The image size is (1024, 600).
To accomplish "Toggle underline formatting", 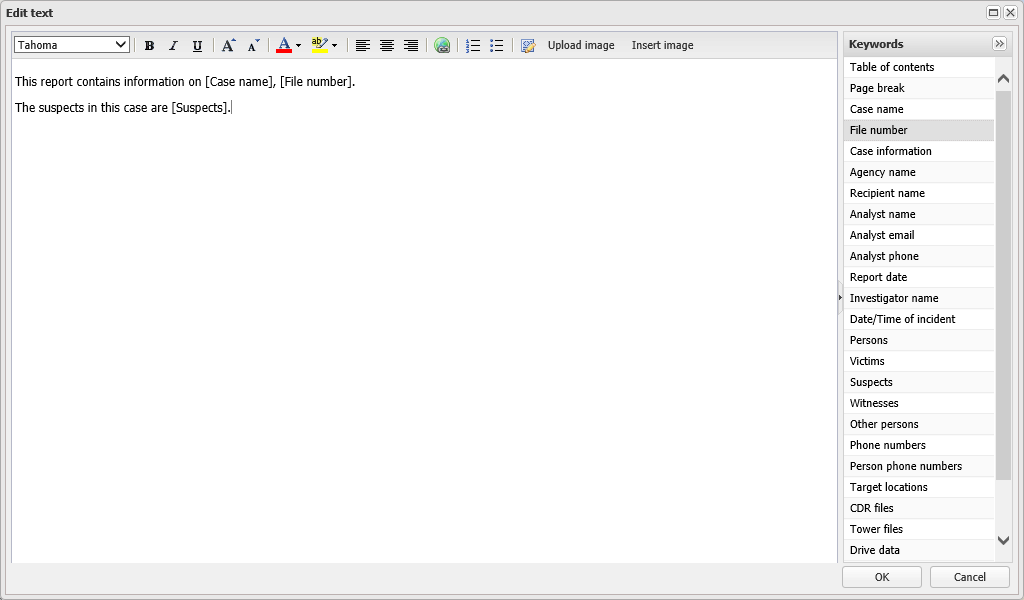I will coord(197,45).
